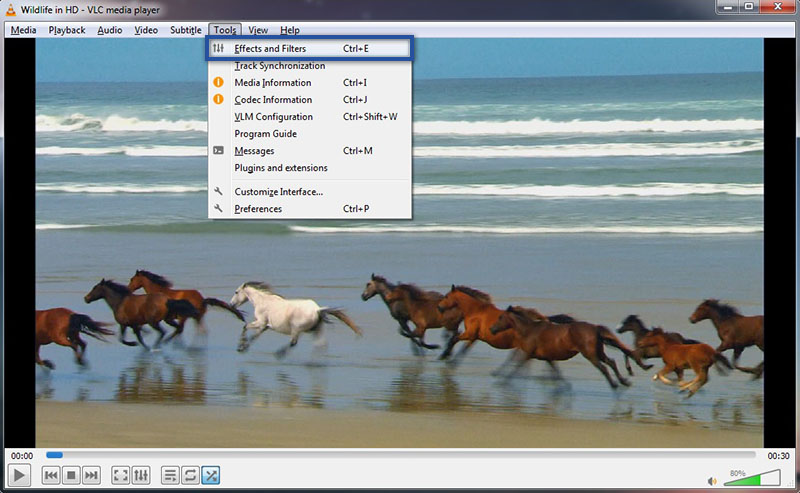Disable random shuffle playback

[211, 475]
